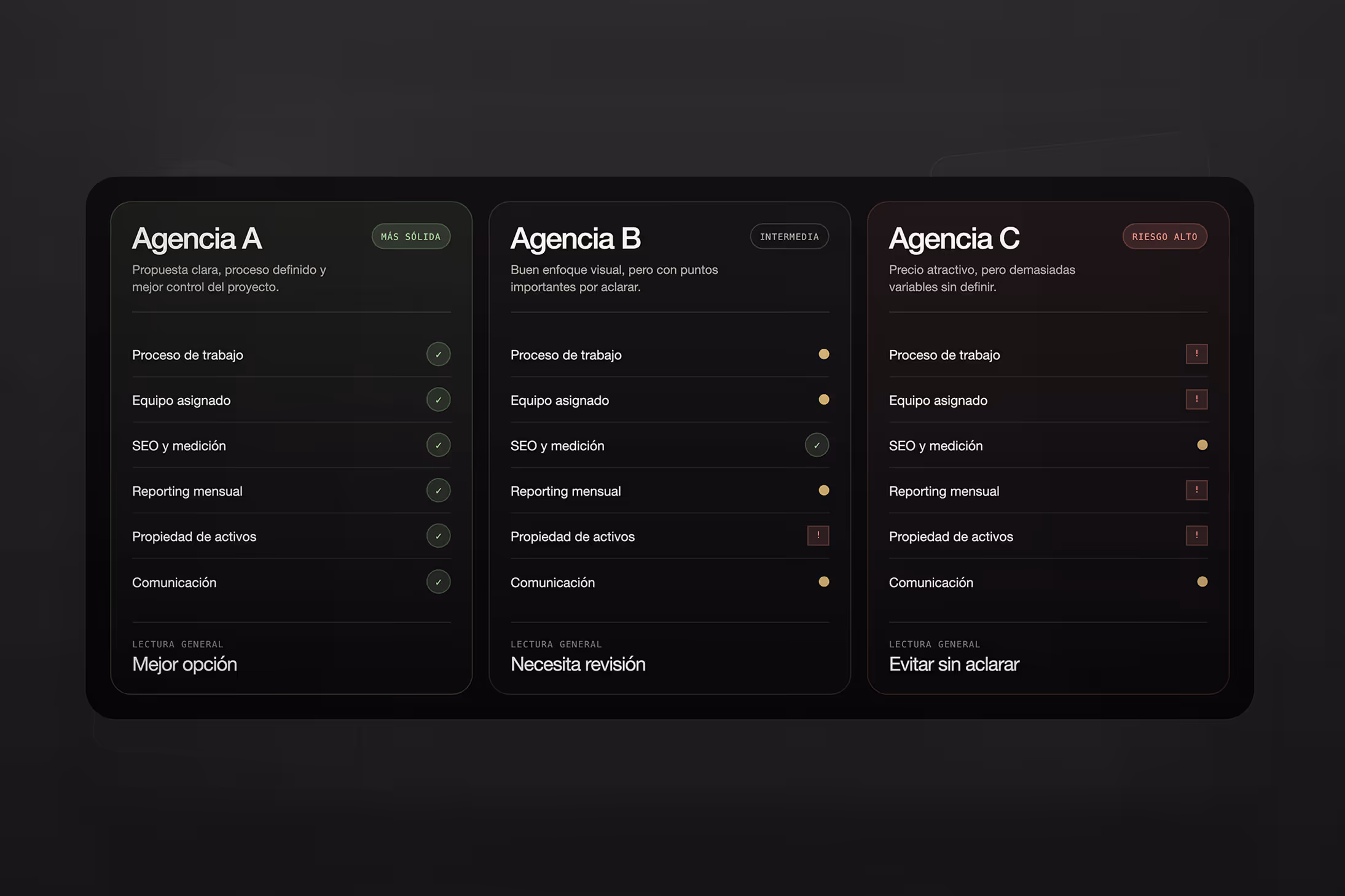Click Agencia B 'Comunicación' amber dot

[x=823, y=581]
